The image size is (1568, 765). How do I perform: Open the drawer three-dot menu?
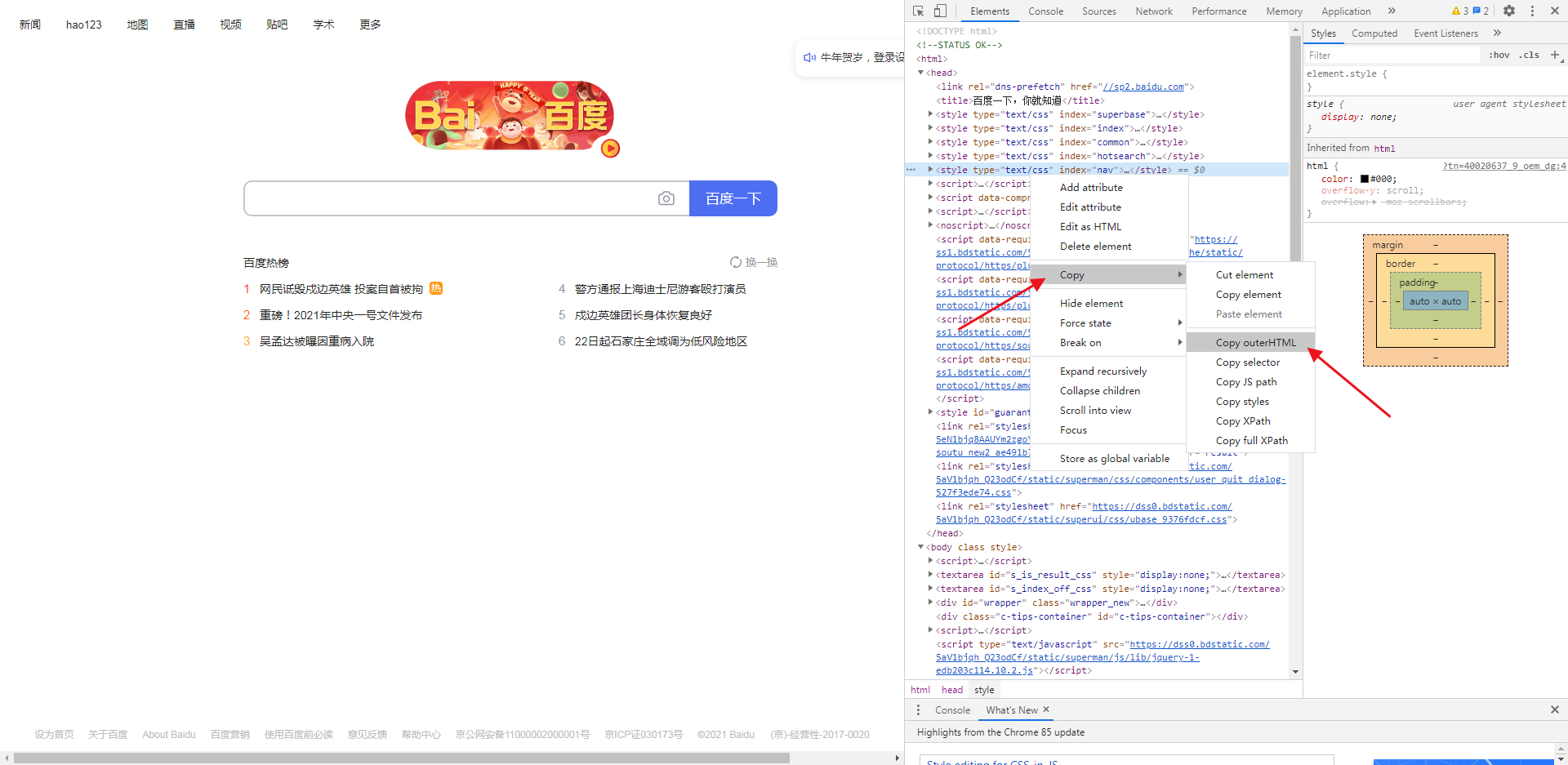[918, 709]
